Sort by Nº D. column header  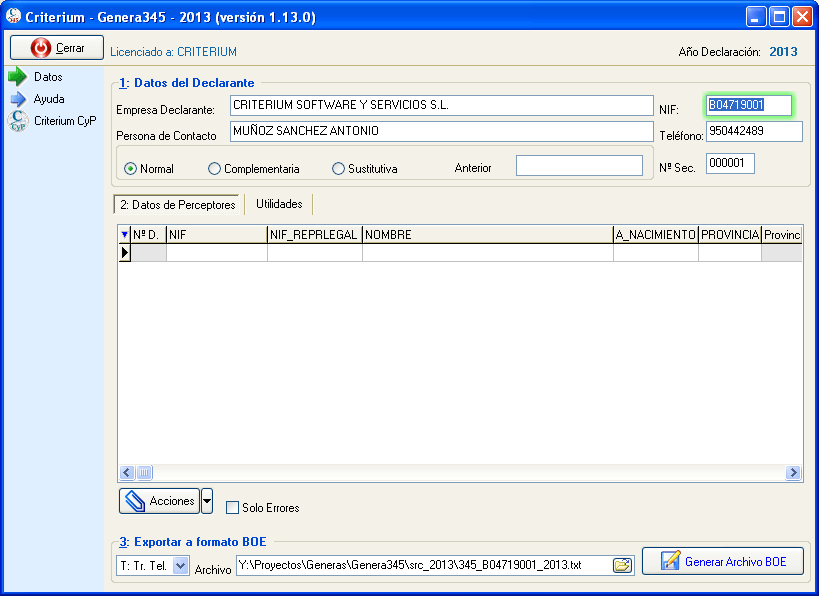148,235
